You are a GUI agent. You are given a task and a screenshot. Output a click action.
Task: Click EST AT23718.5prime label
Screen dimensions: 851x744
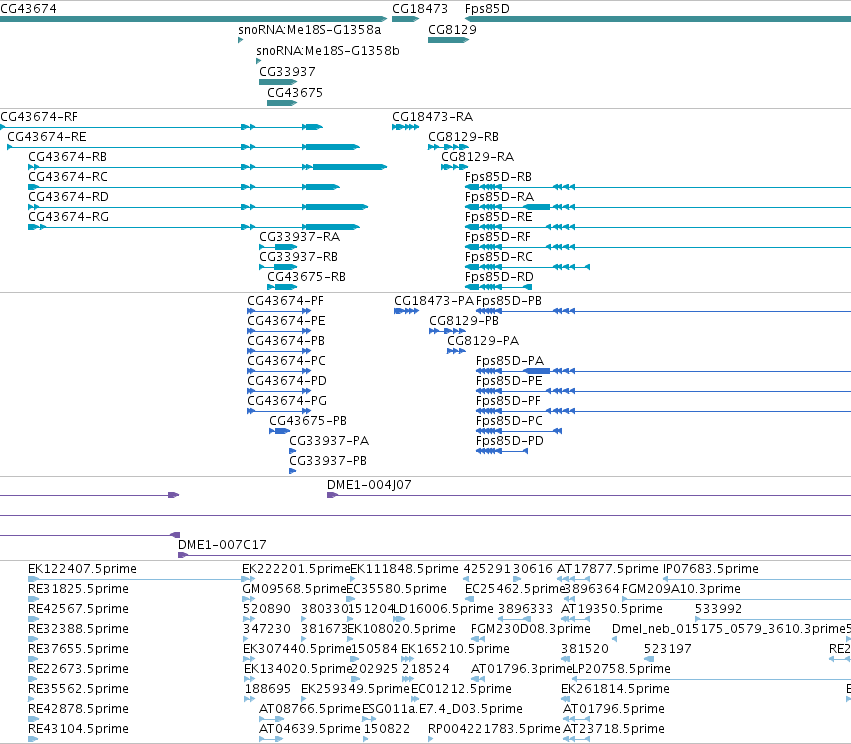pyautogui.click(x=614, y=729)
